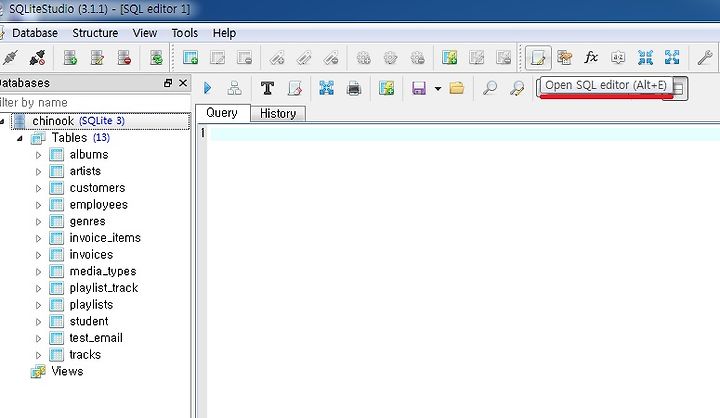720x418 pixels.
Task: Click the Delete trigger gear icon
Action: [417, 58]
